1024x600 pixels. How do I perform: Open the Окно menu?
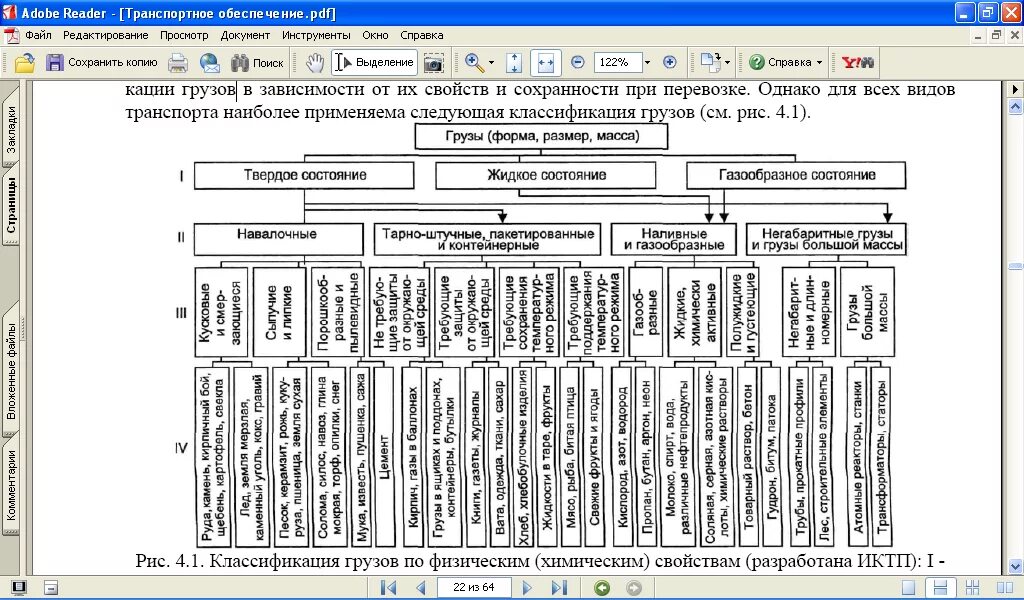(x=376, y=35)
